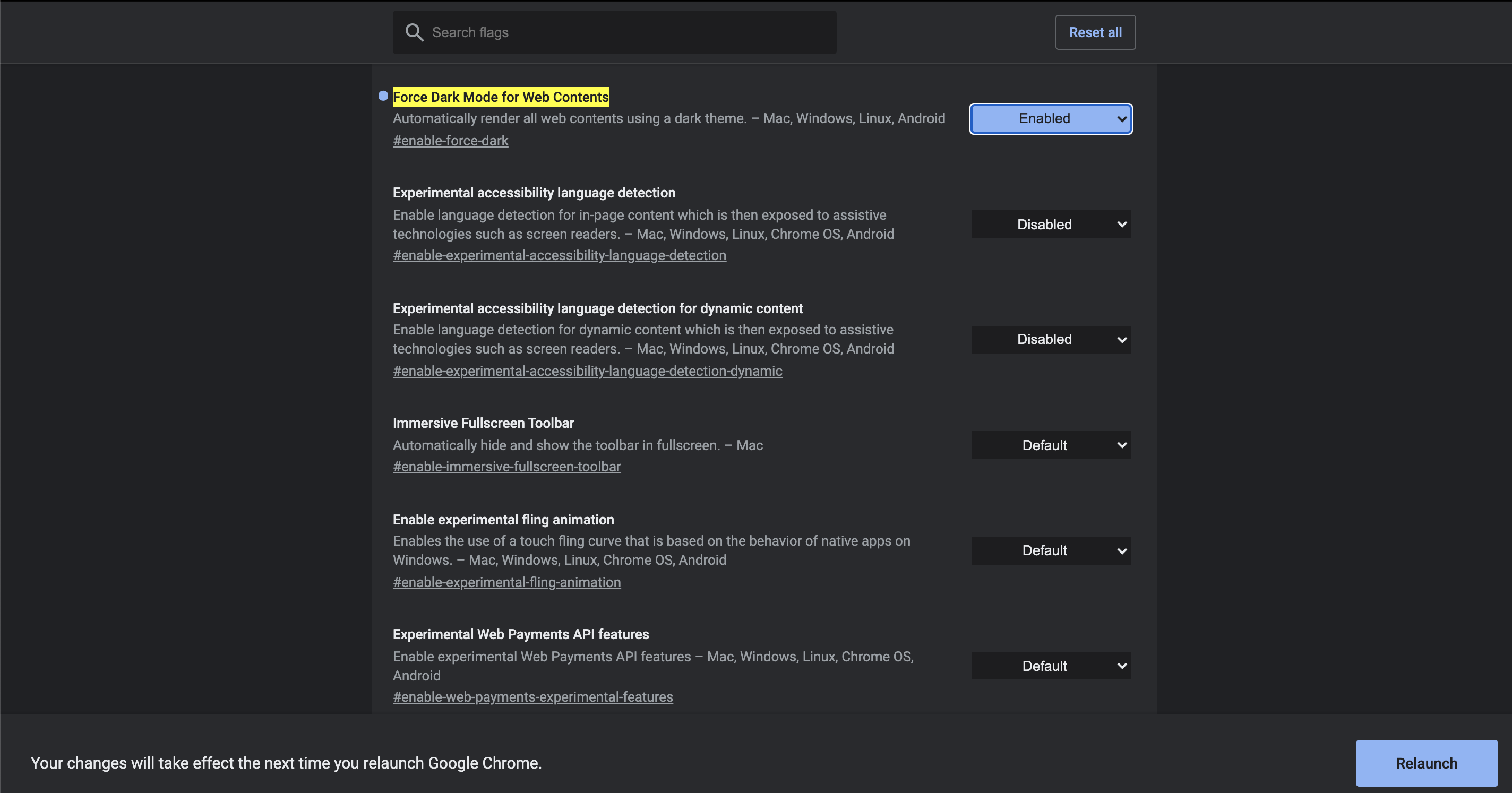Click the blue modified-flag dot indicator
Image resolution: width=1512 pixels, height=793 pixels.
383,96
